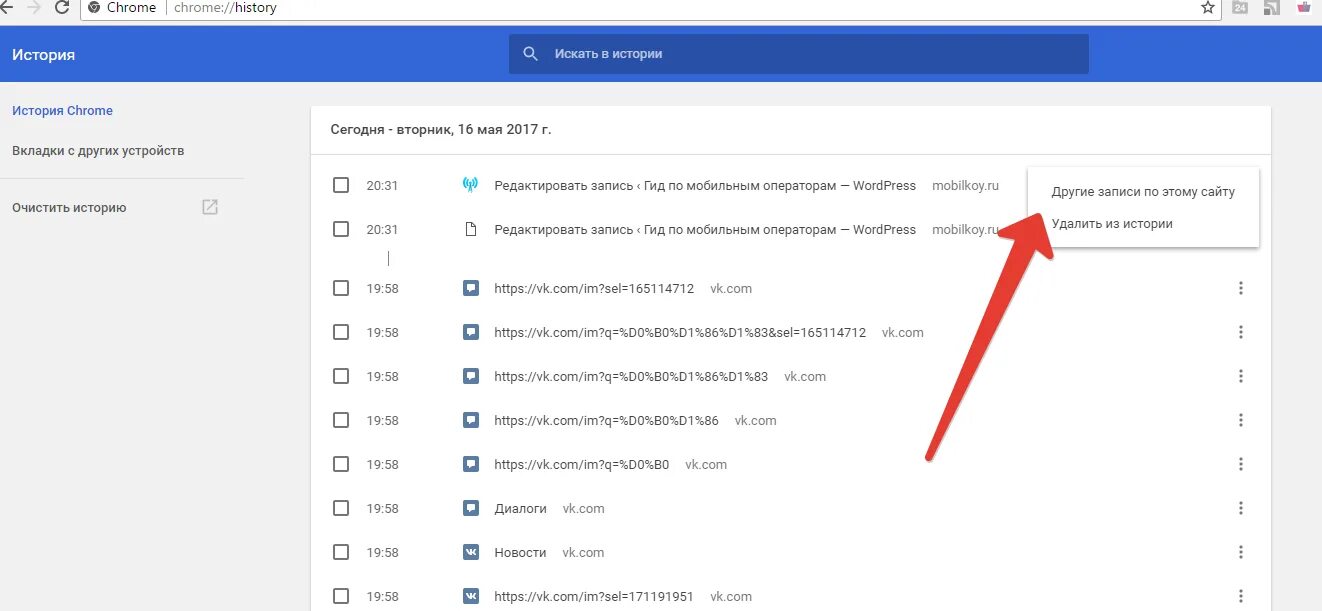Select 'История Chrome' in the sidebar
Screen dimensions: 1322x611
(62, 110)
